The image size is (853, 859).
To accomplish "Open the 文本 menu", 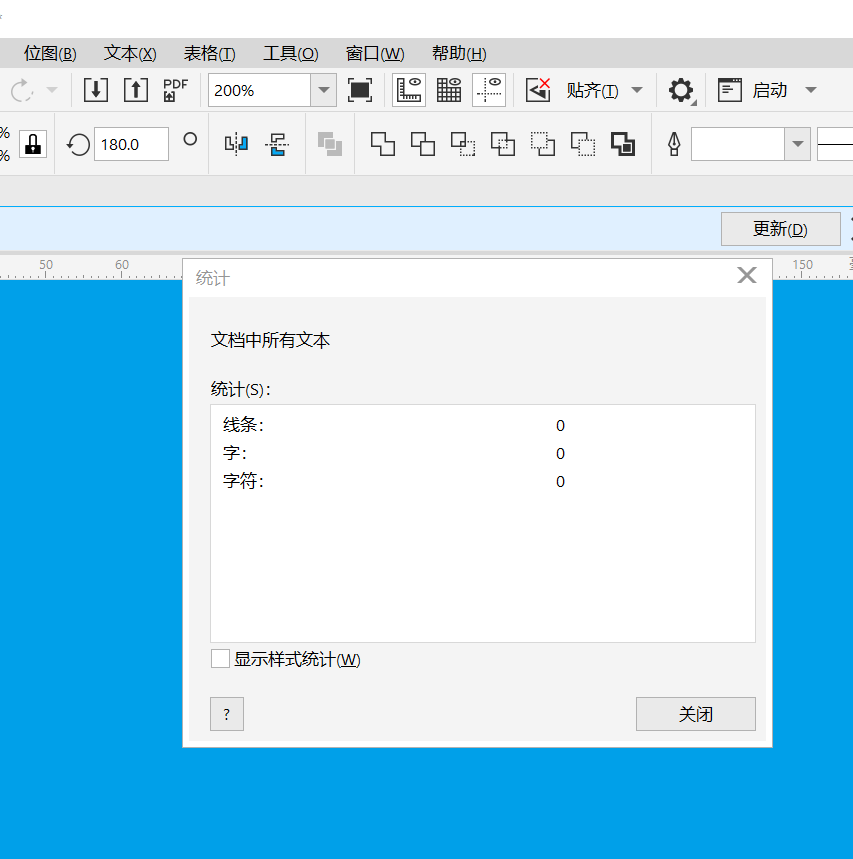I will (130, 53).
